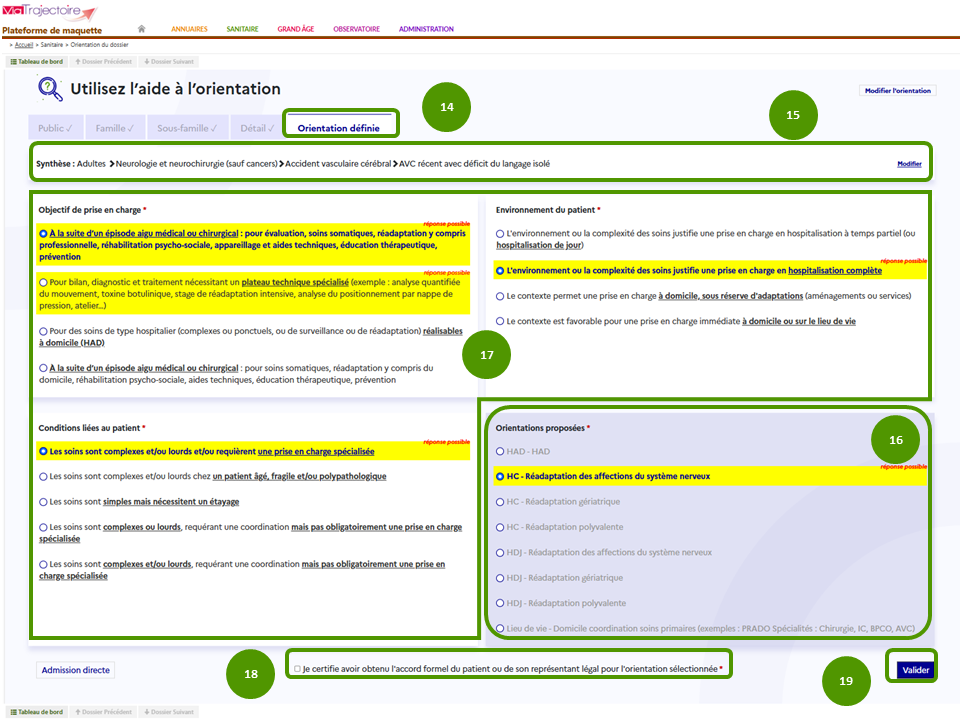Choose HDJ - Réadaptation gériatrique orientation
This screenshot has width=960, height=720.
[x=500, y=578]
